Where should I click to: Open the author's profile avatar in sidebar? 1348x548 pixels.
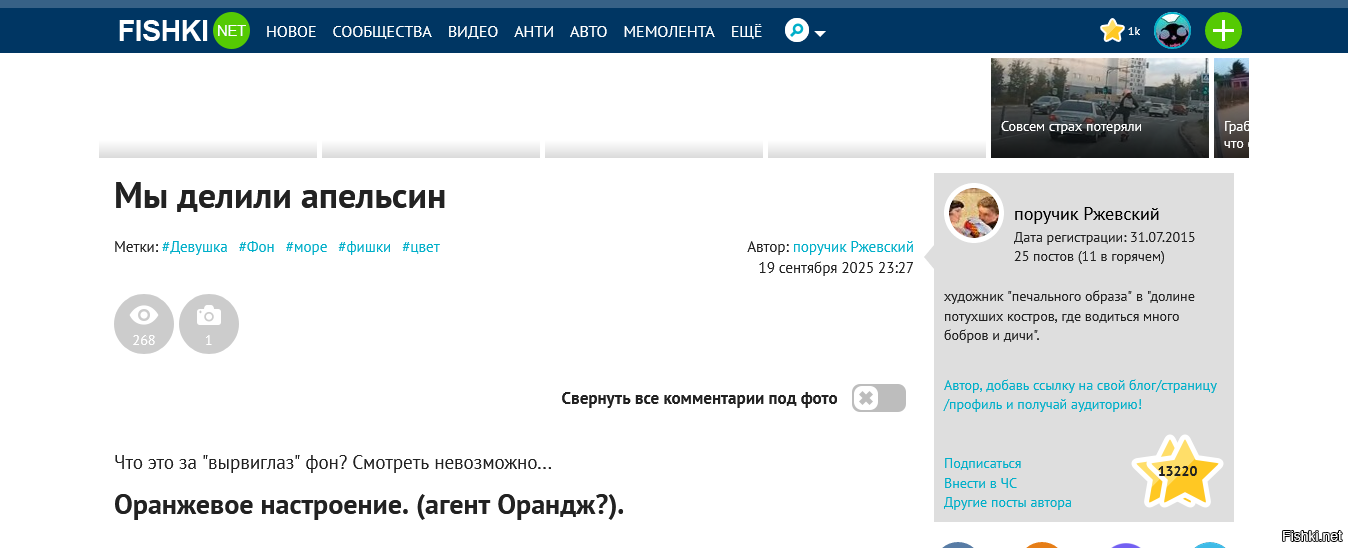(x=974, y=213)
